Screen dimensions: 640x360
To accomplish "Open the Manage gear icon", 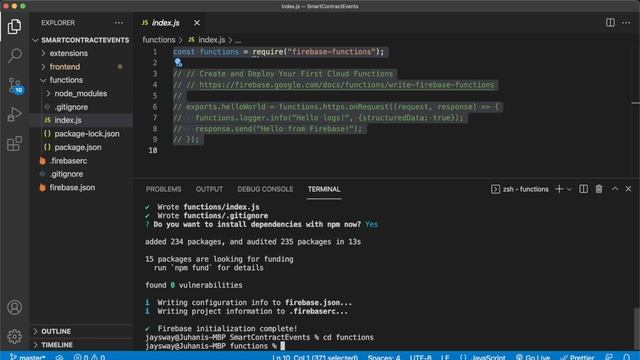I will click(x=15, y=336).
